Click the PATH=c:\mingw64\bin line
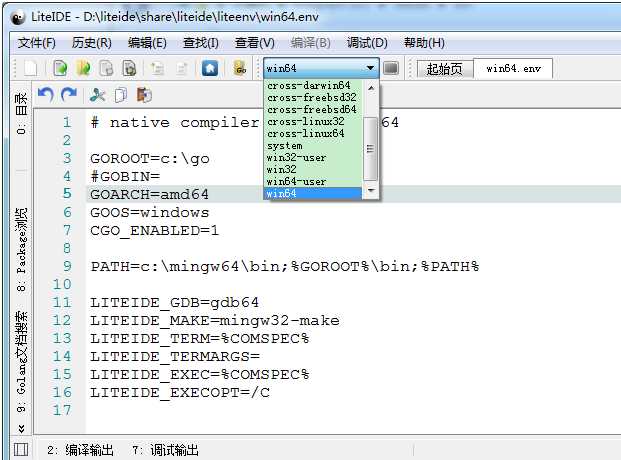621x460 pixels. [x=285, y=266]
